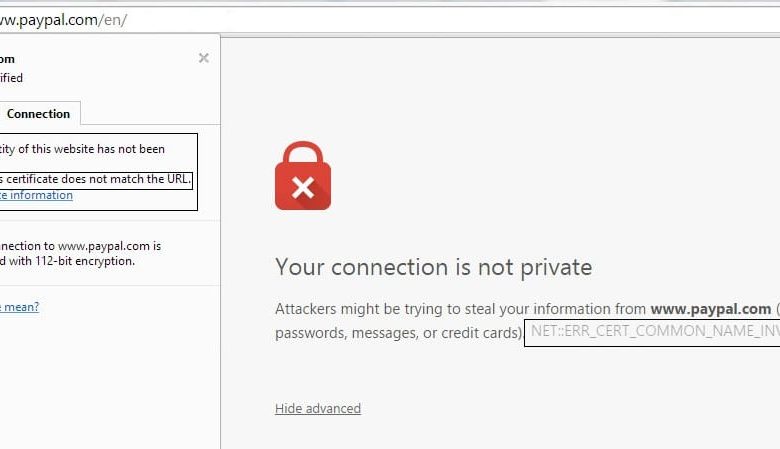780x449 pixels.
Task: Click the 'ified' status text under the site name
Action: [11, 78]
